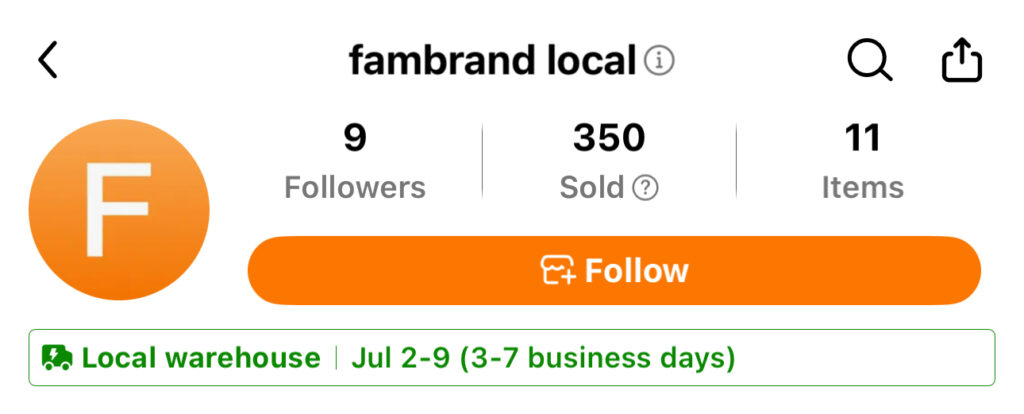Tap the green delivery truck icon
The image size is (1024, 414).
tap(57, 358)
